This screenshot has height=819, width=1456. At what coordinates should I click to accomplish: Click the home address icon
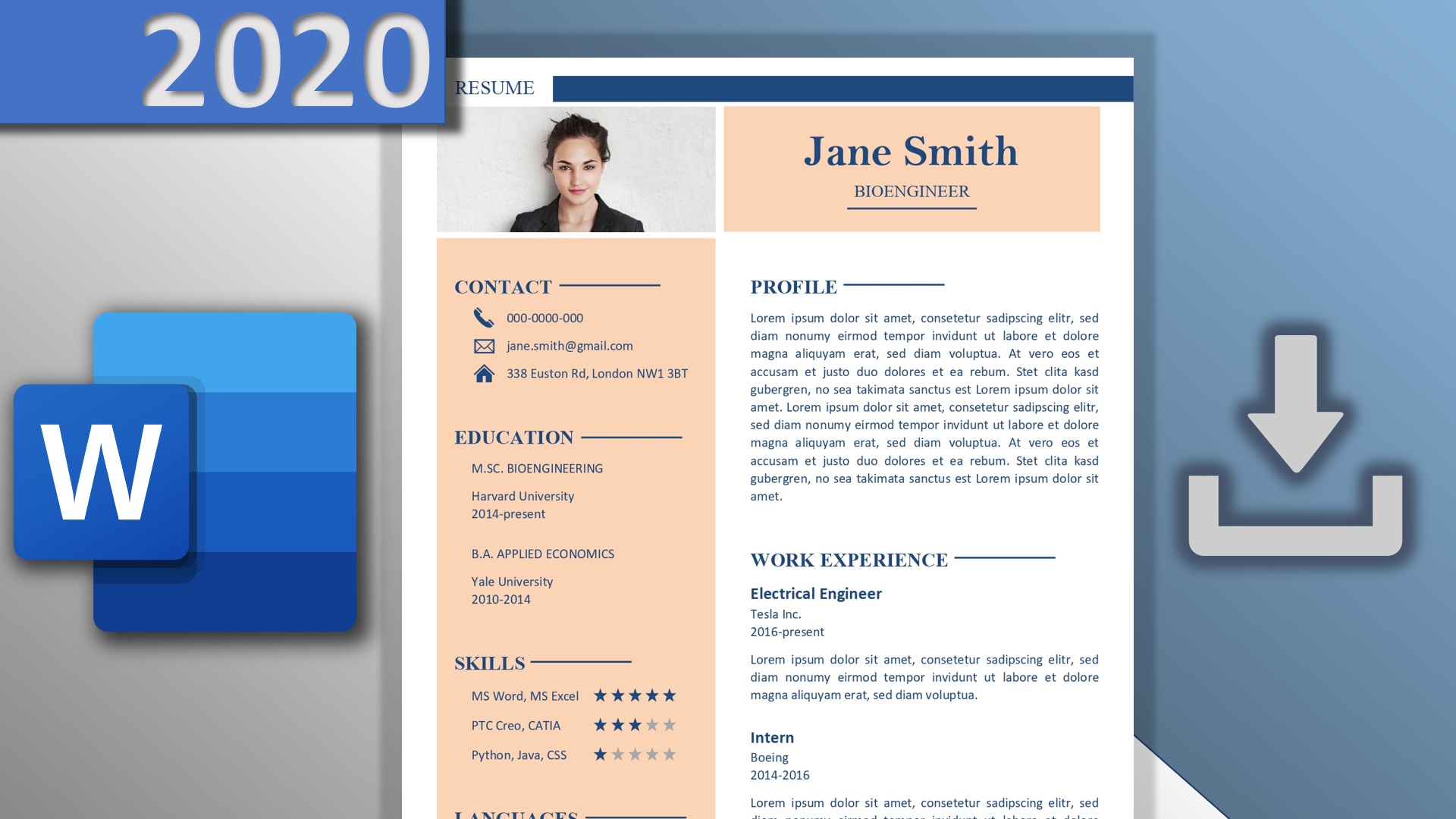[x=483, y=373]
